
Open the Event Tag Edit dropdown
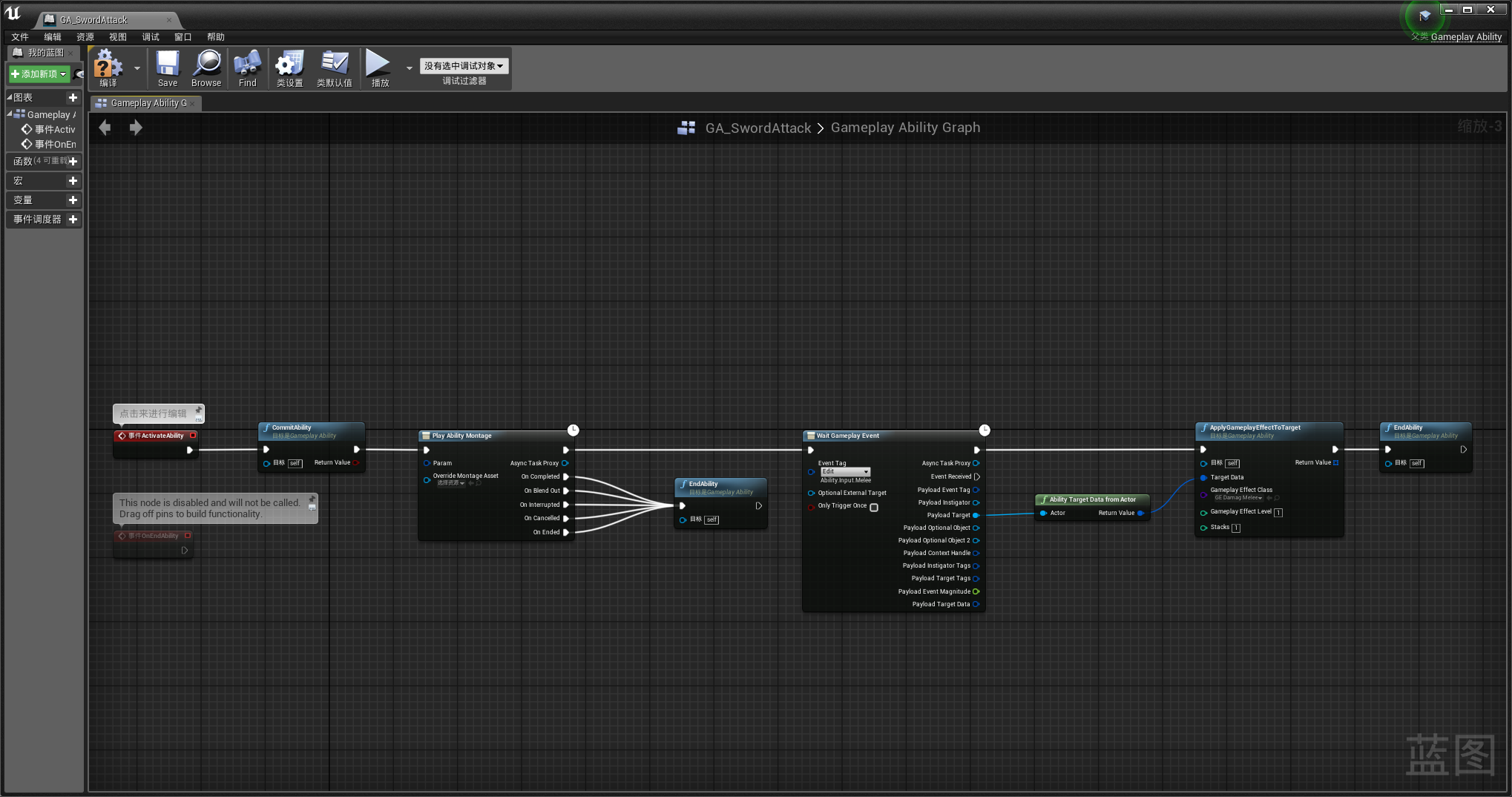coord(845,472)
